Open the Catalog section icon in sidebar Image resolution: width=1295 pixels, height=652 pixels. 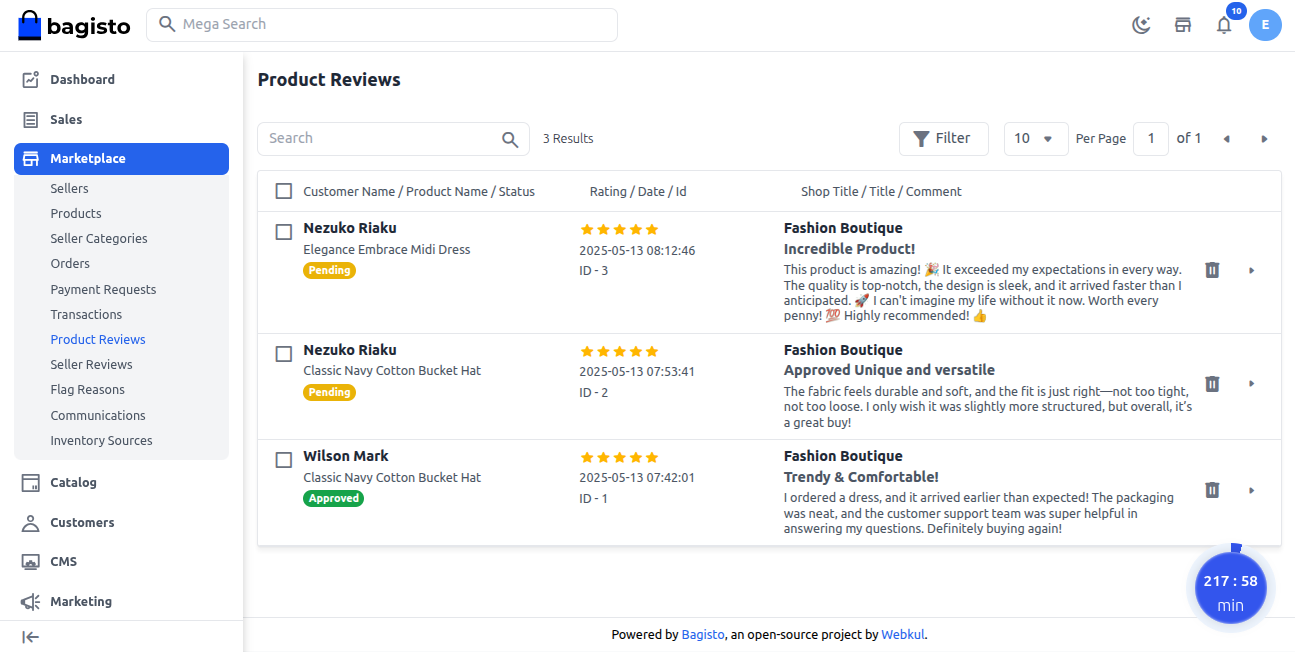tap(33, 482)
